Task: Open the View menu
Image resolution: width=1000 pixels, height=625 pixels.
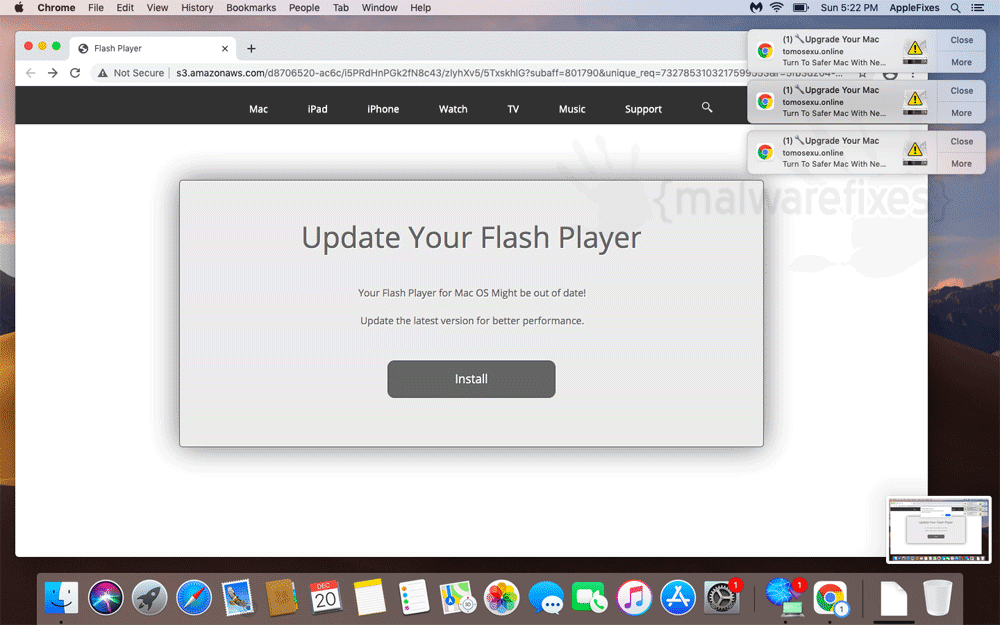Action: [x=157, y=8]
